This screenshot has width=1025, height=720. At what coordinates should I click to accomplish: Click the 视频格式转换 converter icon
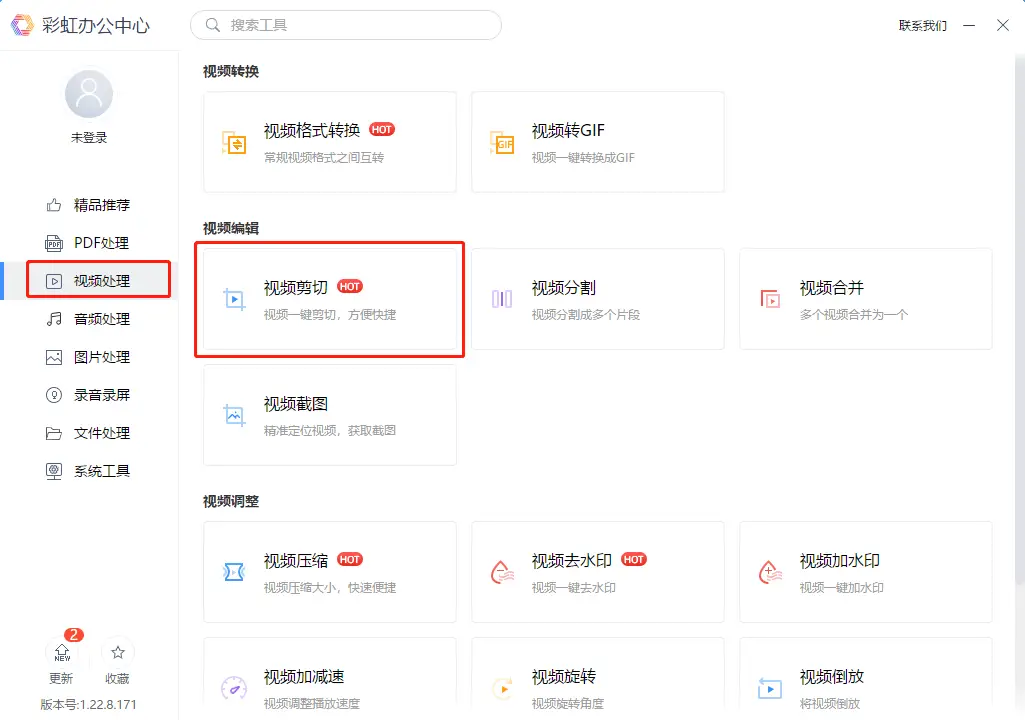tap(234, 143)
